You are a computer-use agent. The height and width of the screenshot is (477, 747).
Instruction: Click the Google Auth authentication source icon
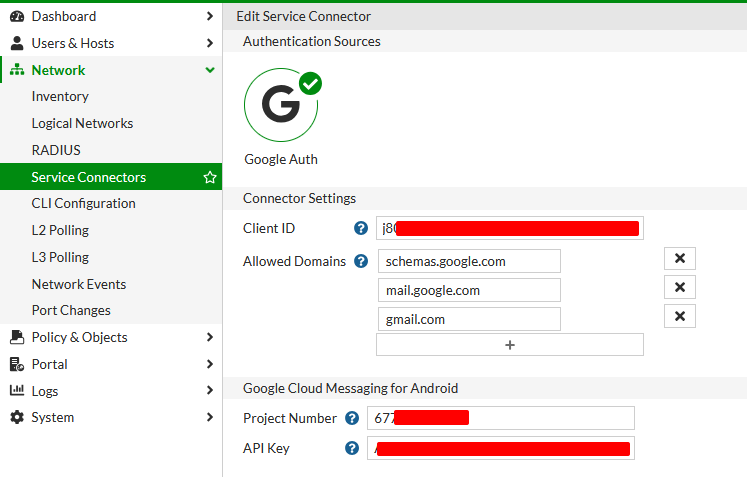pos(281,105)
